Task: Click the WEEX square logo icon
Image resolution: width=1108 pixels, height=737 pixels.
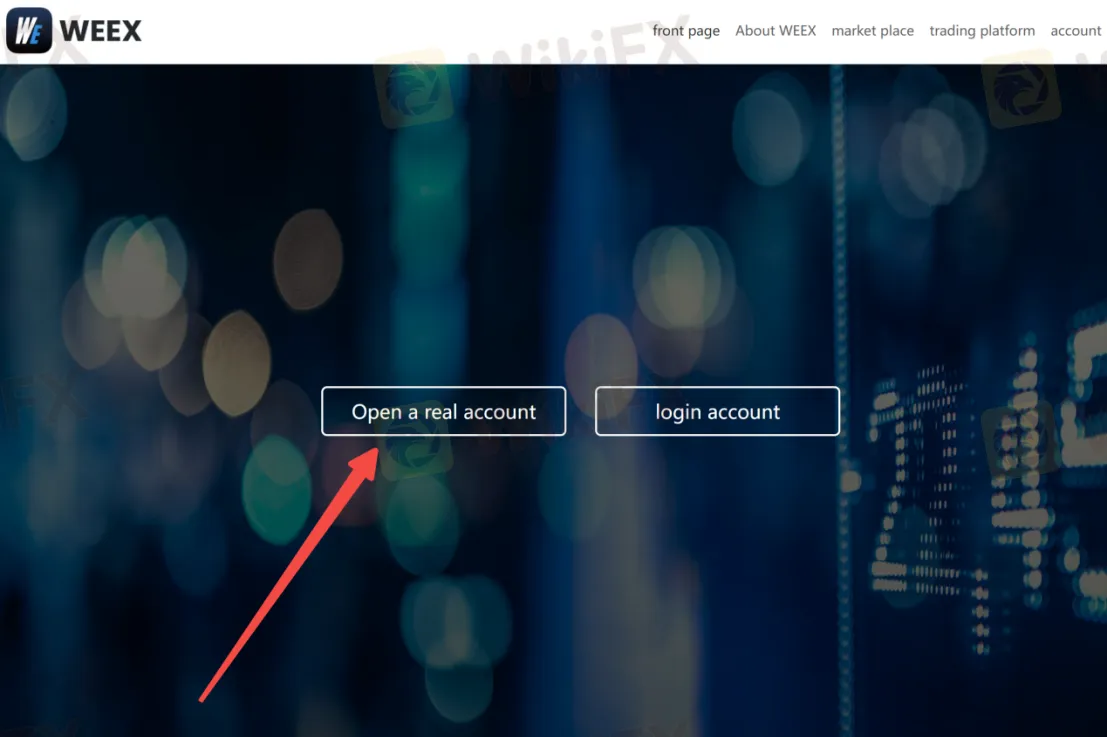Action: click(x=29, y=31)
